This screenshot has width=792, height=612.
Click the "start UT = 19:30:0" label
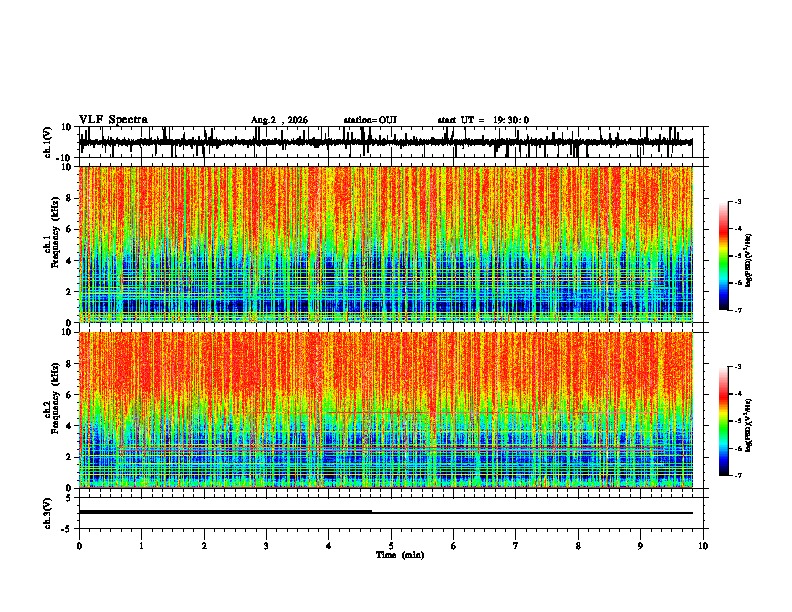483,120
